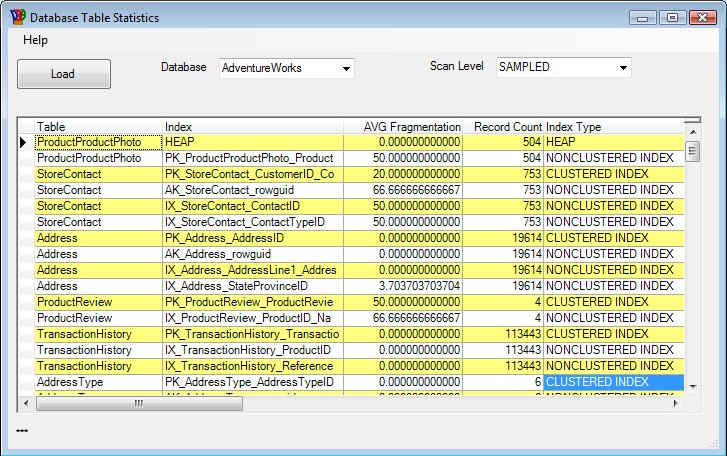727x456 pixels.
Task: Select PK_AddressType_AddressTypeID cell
Action: pos(253,382)
